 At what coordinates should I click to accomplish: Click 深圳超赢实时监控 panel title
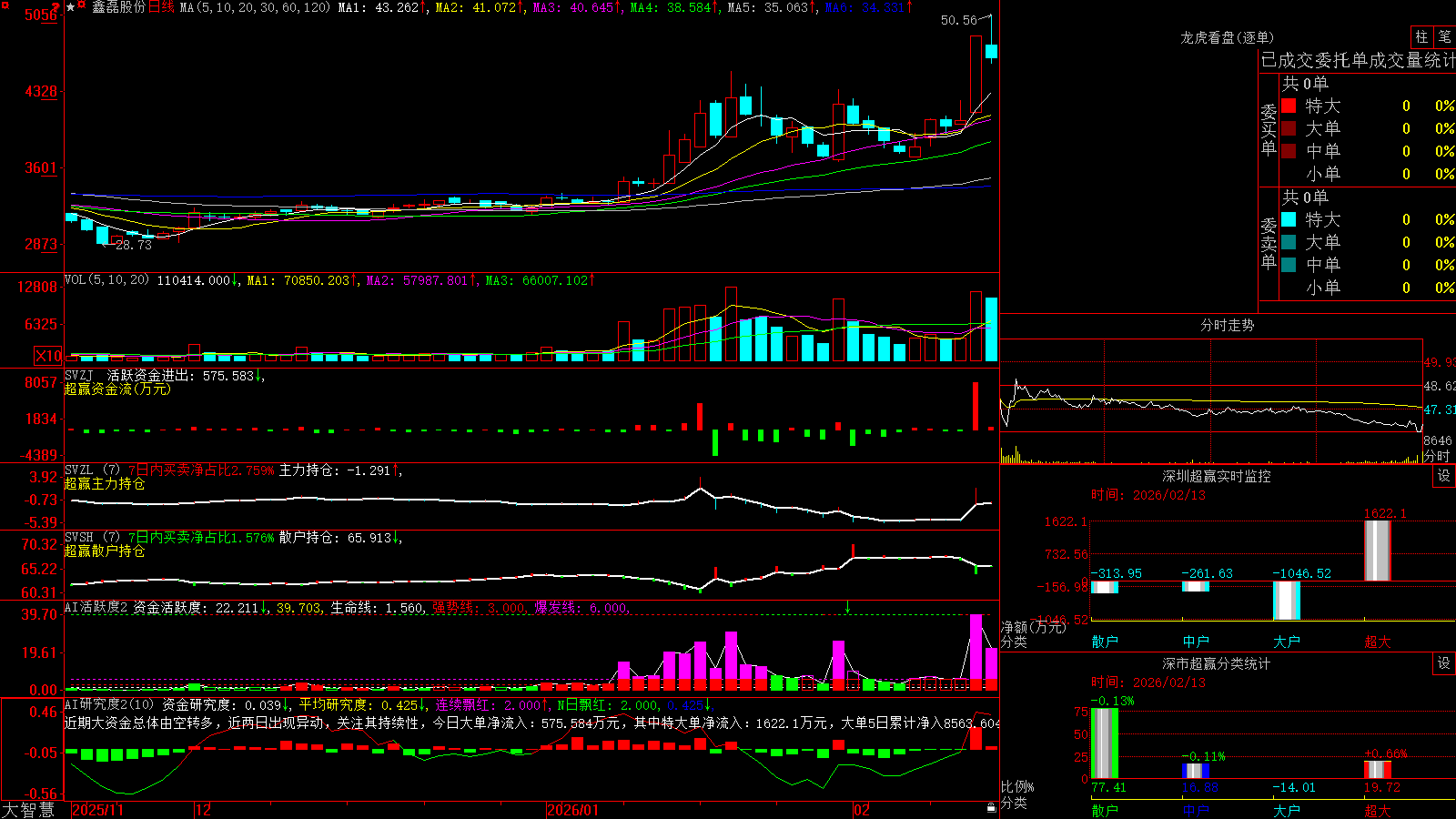(x=1216, y=476)
